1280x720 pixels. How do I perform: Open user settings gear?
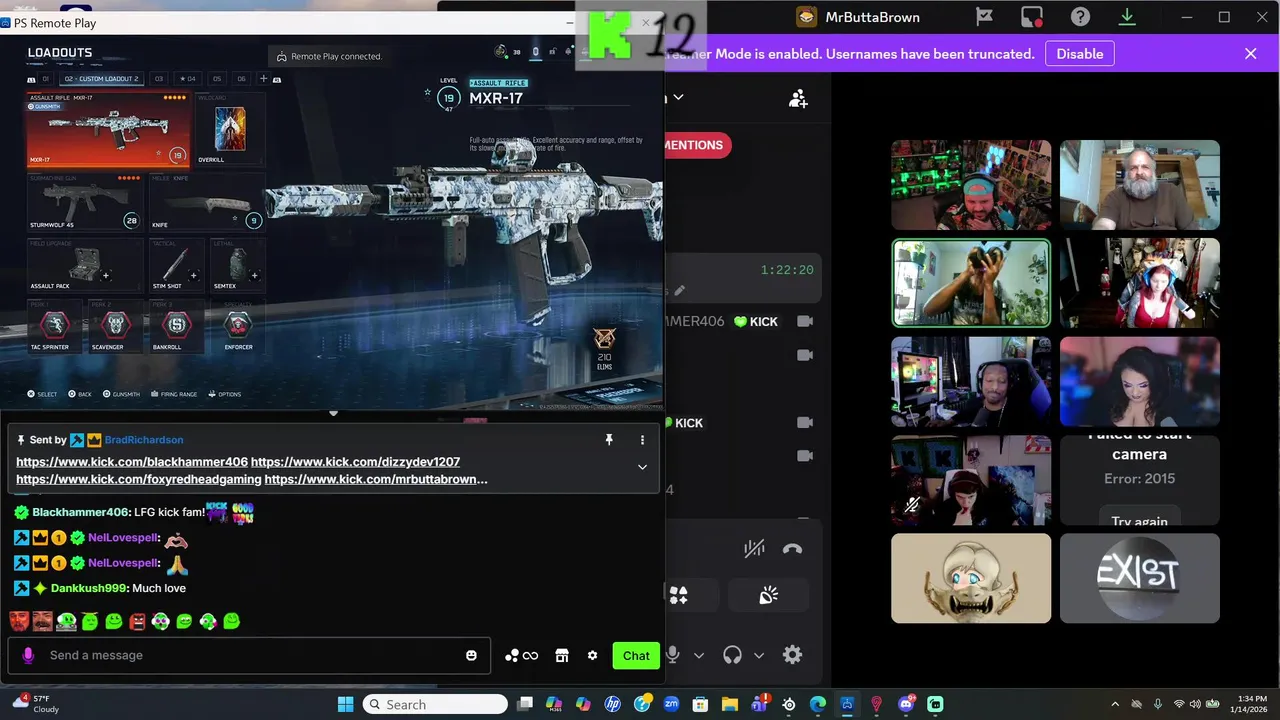coord(793,655)
